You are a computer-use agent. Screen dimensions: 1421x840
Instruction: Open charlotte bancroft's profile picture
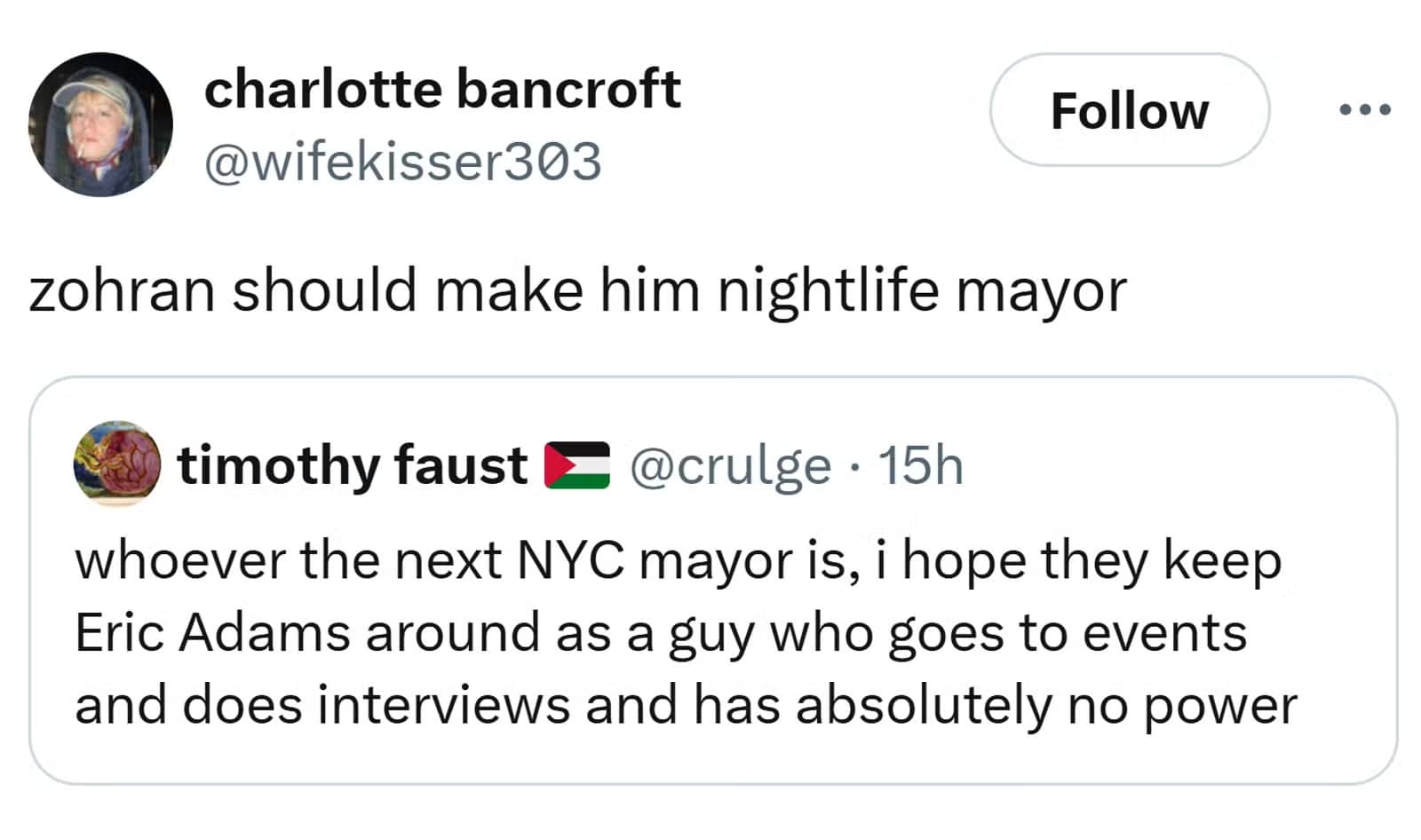tap(100, 124)
